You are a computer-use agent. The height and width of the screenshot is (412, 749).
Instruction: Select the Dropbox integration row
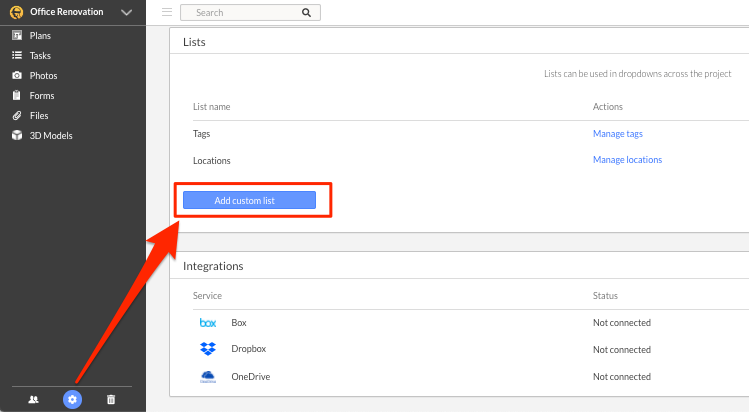pos(461,349)
